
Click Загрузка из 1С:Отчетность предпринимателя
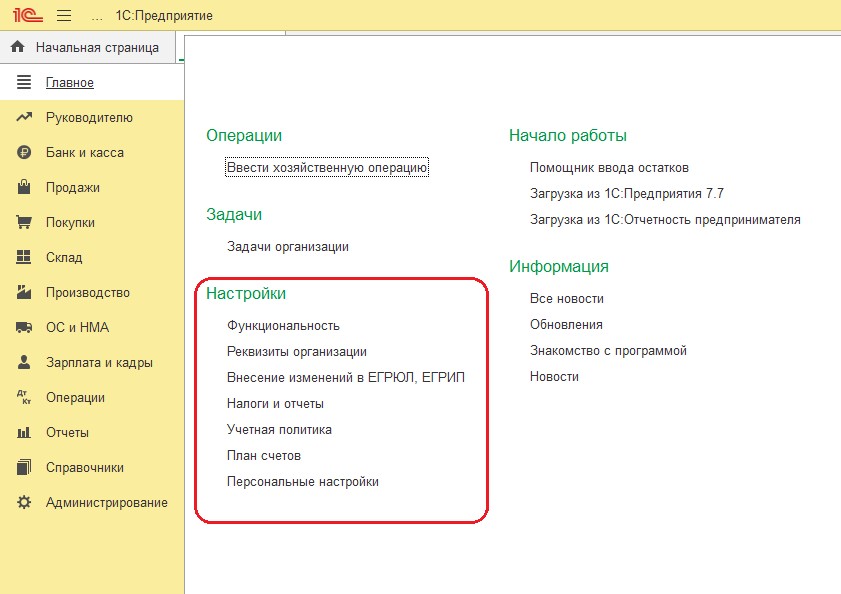coord(665,219)
